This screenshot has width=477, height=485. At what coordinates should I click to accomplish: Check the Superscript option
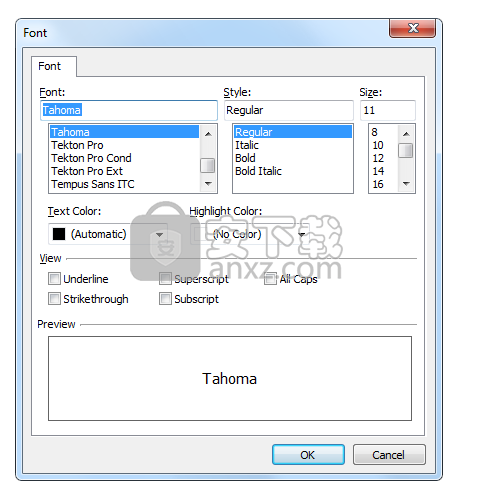pos(165,279)
